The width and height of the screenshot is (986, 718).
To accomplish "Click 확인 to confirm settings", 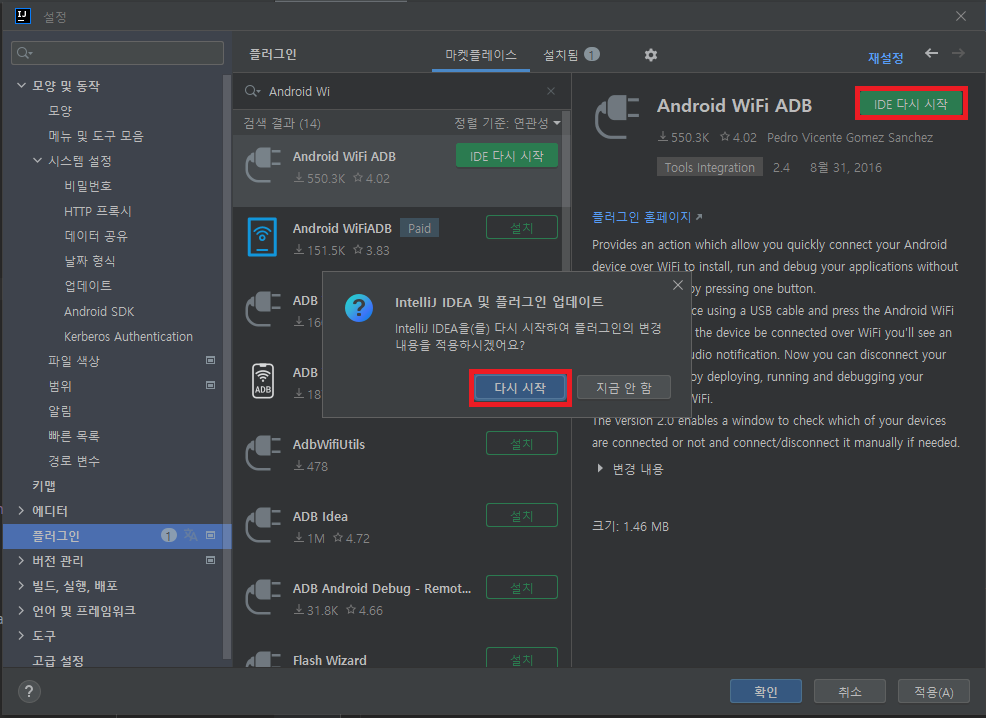I will pyautogui.click(x=765, y=692).
